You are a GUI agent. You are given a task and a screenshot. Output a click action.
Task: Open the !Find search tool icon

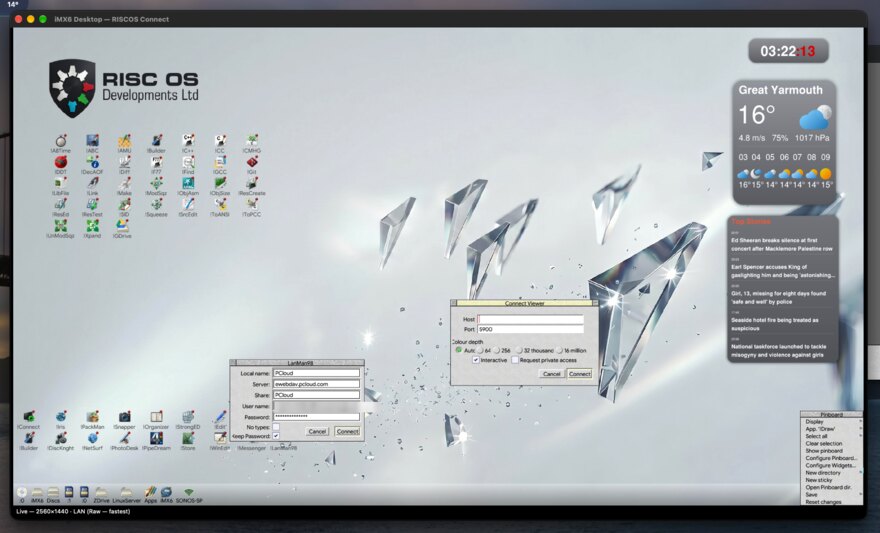pyautogui.click(x=188, y=162)
